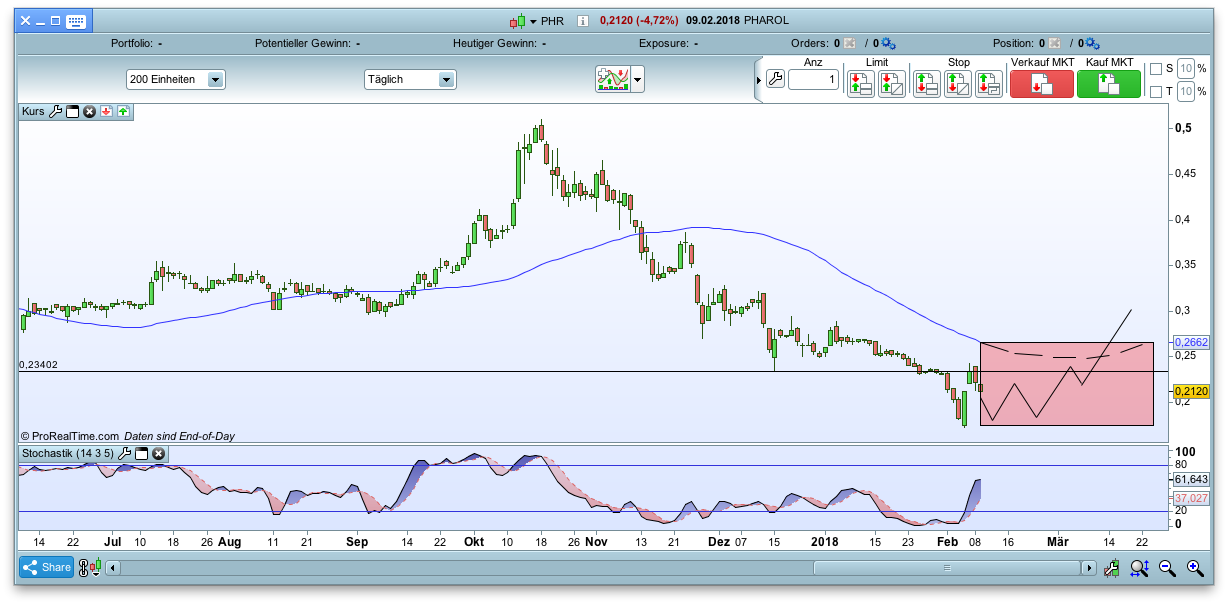Image resolution: width=1228 pixels, height=605 pixels.
Task: Open the Täglich timeframe dropdown
Action: point(410,79)
